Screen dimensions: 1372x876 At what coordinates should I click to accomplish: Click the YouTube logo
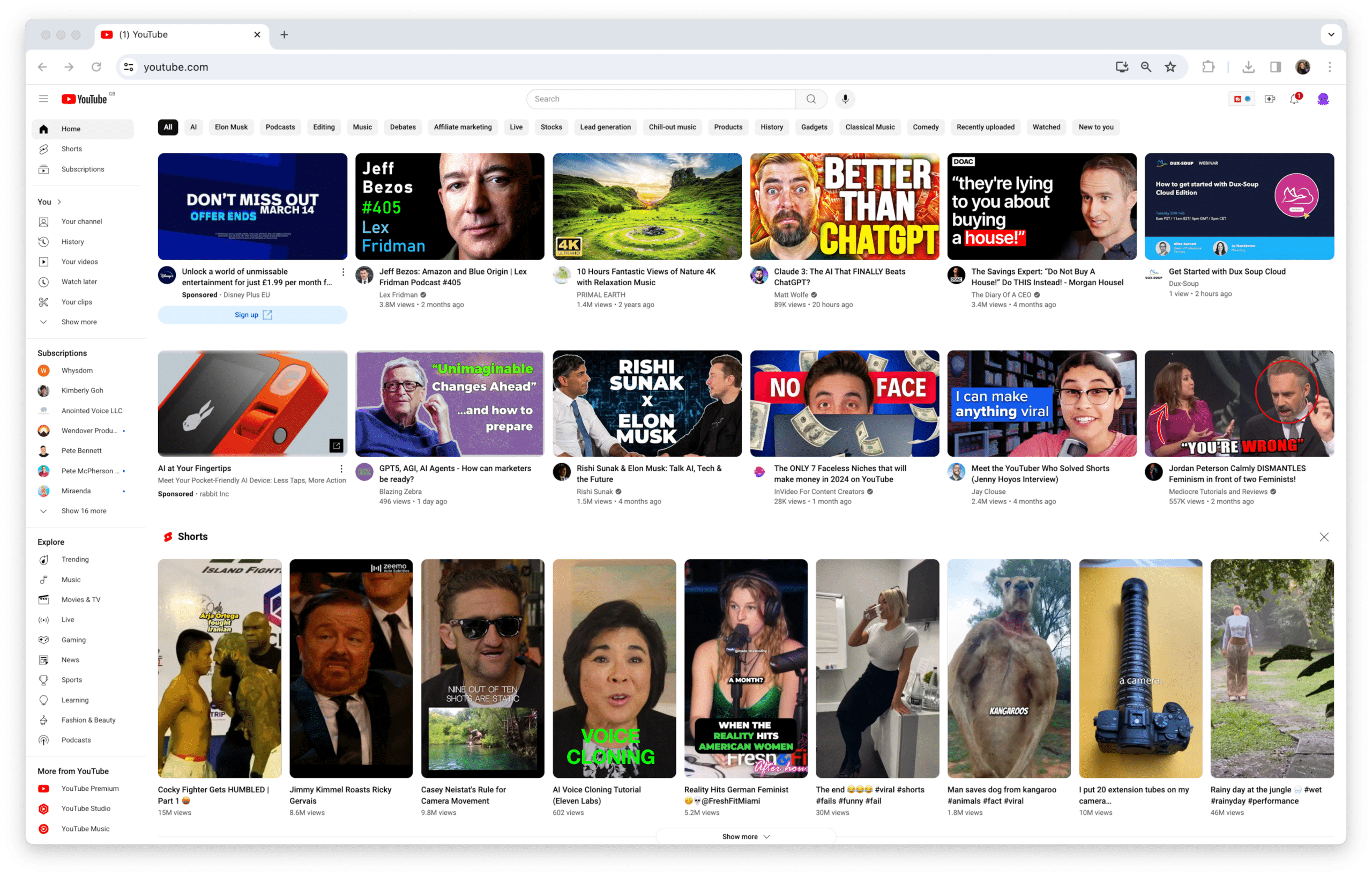[x=85, y=99]
